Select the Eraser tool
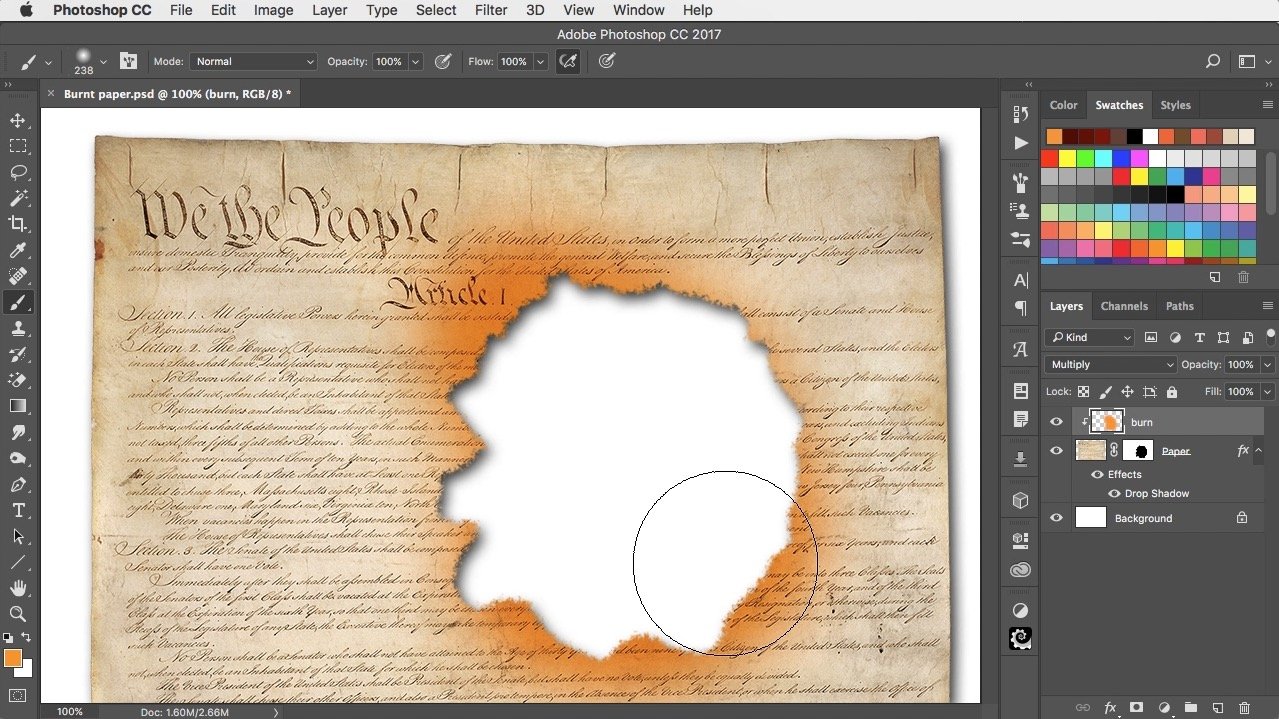Screen dimensions: 1279x719 click(x=18, y=380)
